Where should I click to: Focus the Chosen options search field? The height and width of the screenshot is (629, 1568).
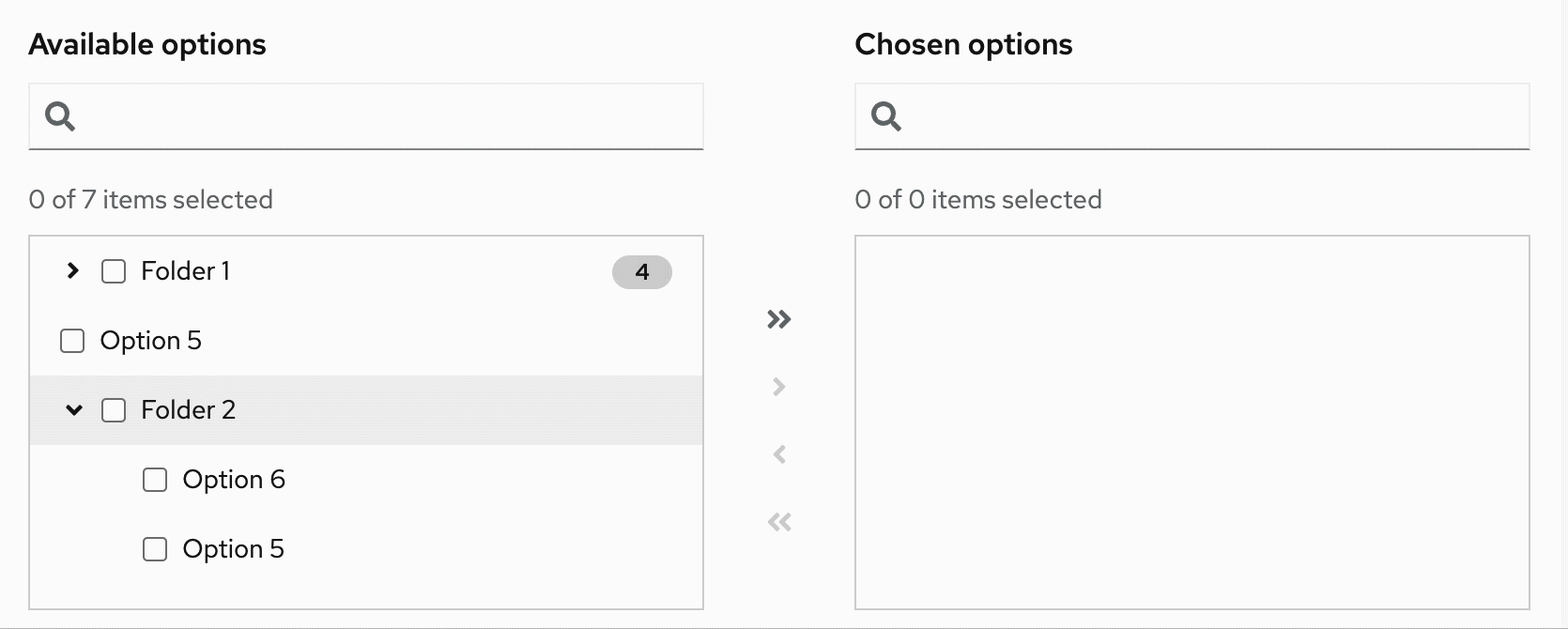pos(1211,116)
